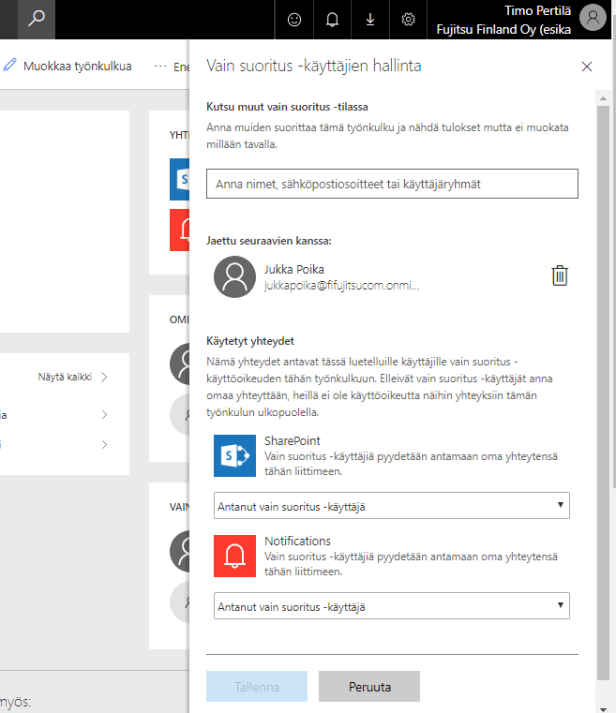Click the red Notifications connector icon
616x713 pixels.
coord(235,555)
